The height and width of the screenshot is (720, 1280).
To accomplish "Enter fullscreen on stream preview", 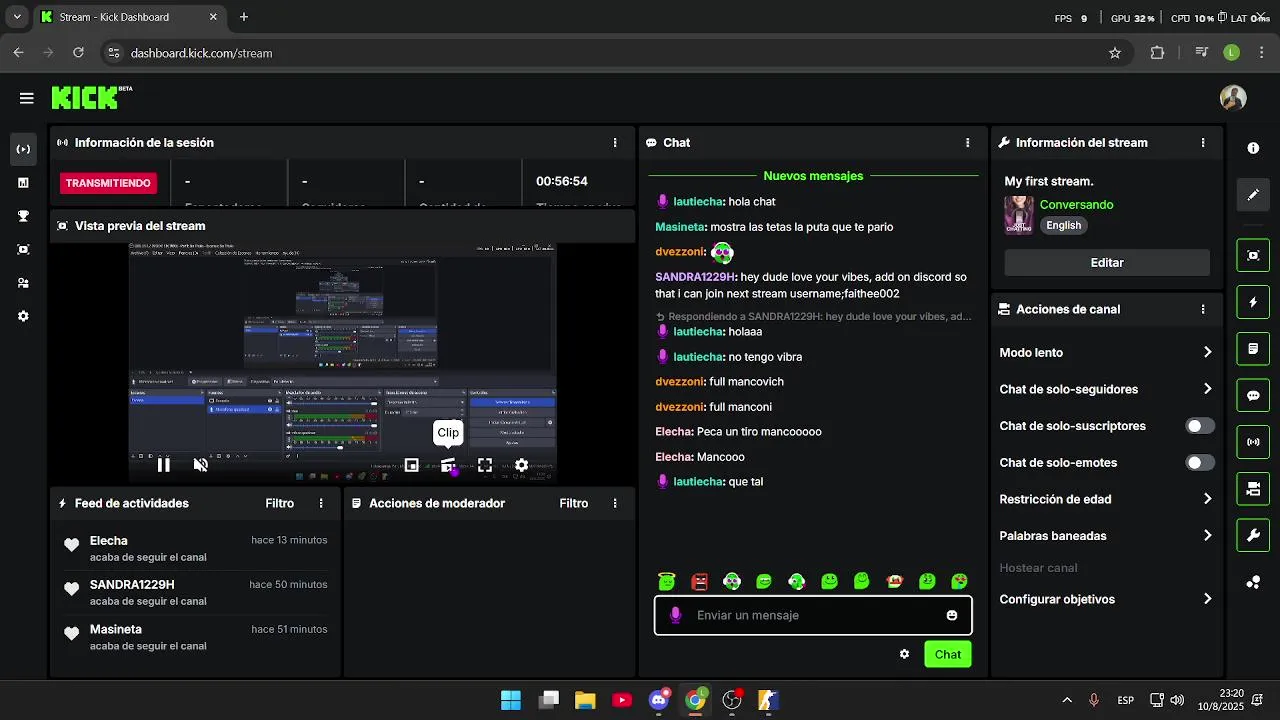I will (x=485, y=465).
